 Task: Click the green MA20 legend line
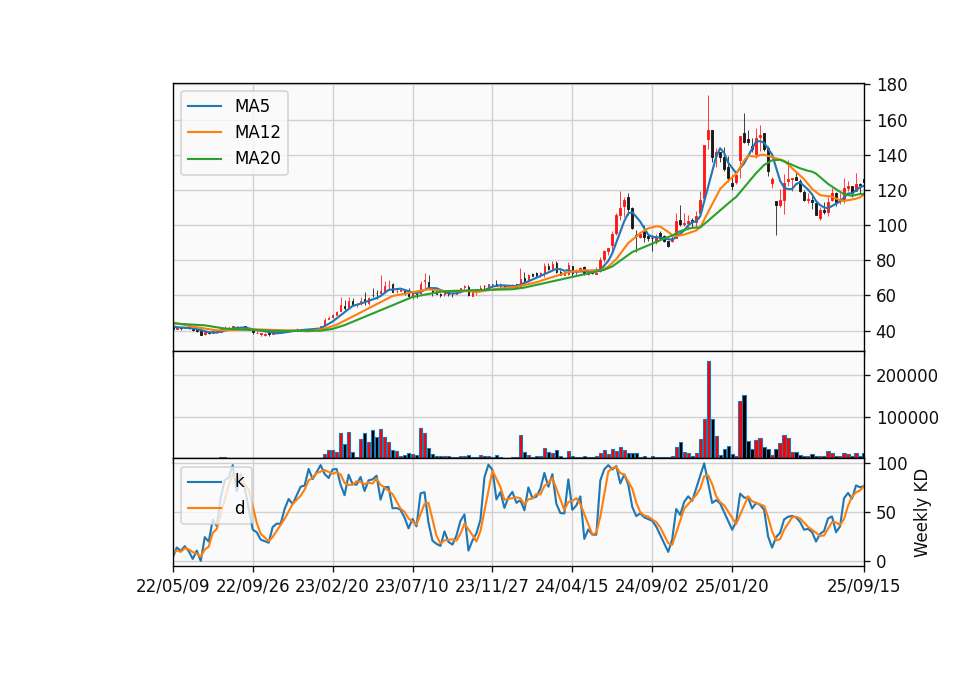(x=204, y=158)
